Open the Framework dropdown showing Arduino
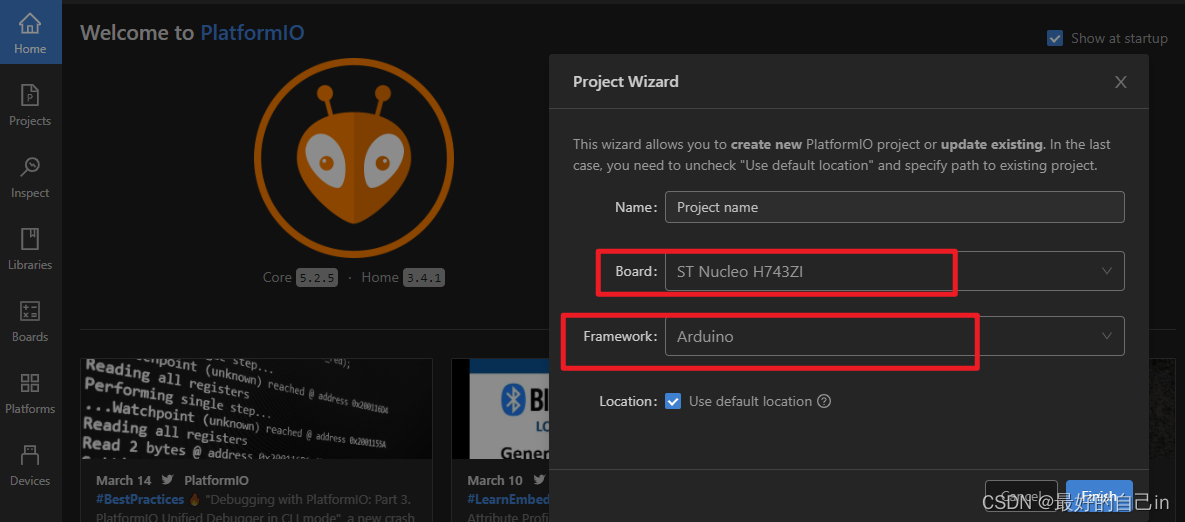Image resolution: width=1185 pixels, height=522 pixels. [x=895, y=336]
